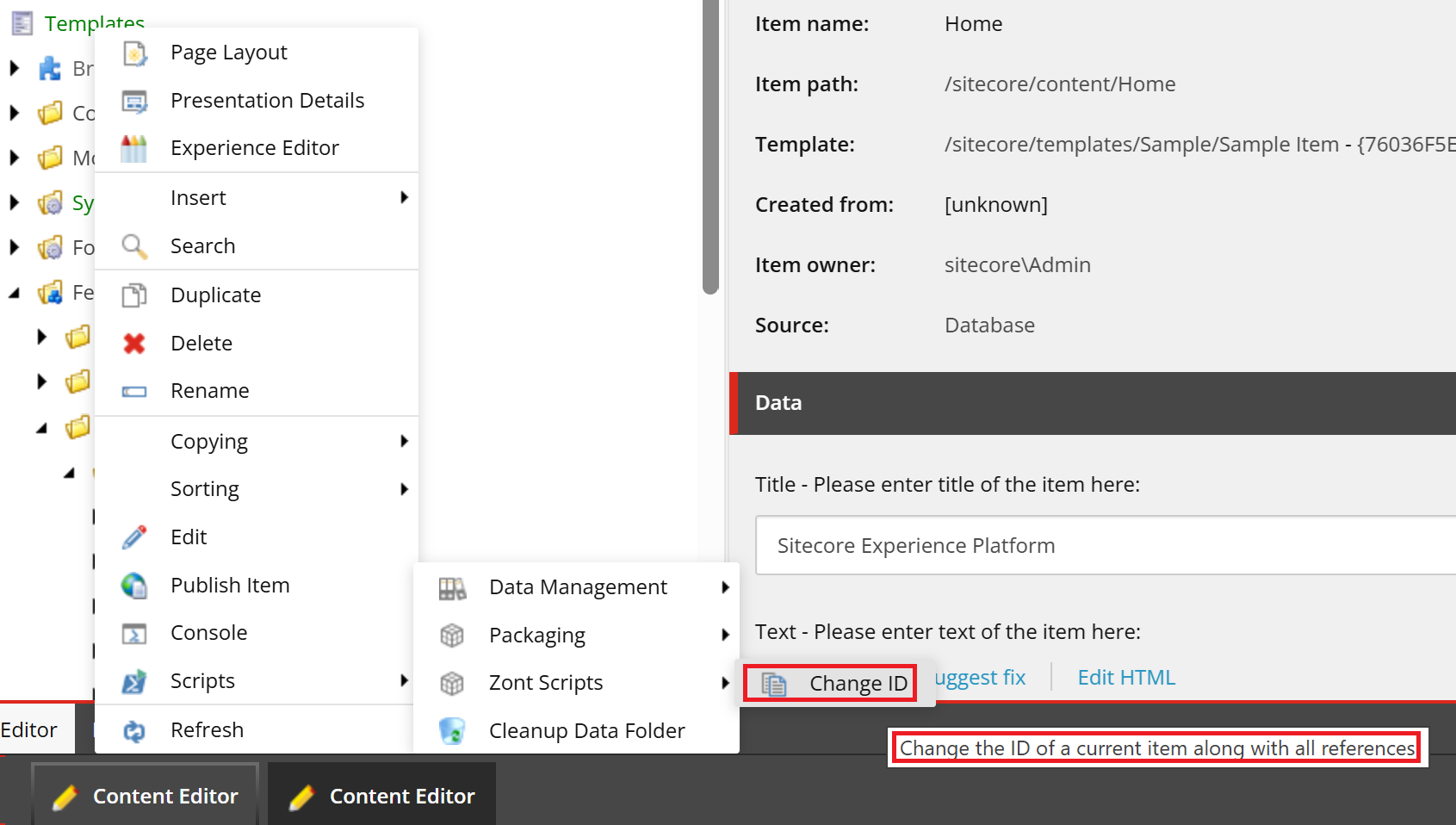This screenshot has height=825, width=1456.
Task: Click the green Sy folder icon in tree
Action: point(50,202)
